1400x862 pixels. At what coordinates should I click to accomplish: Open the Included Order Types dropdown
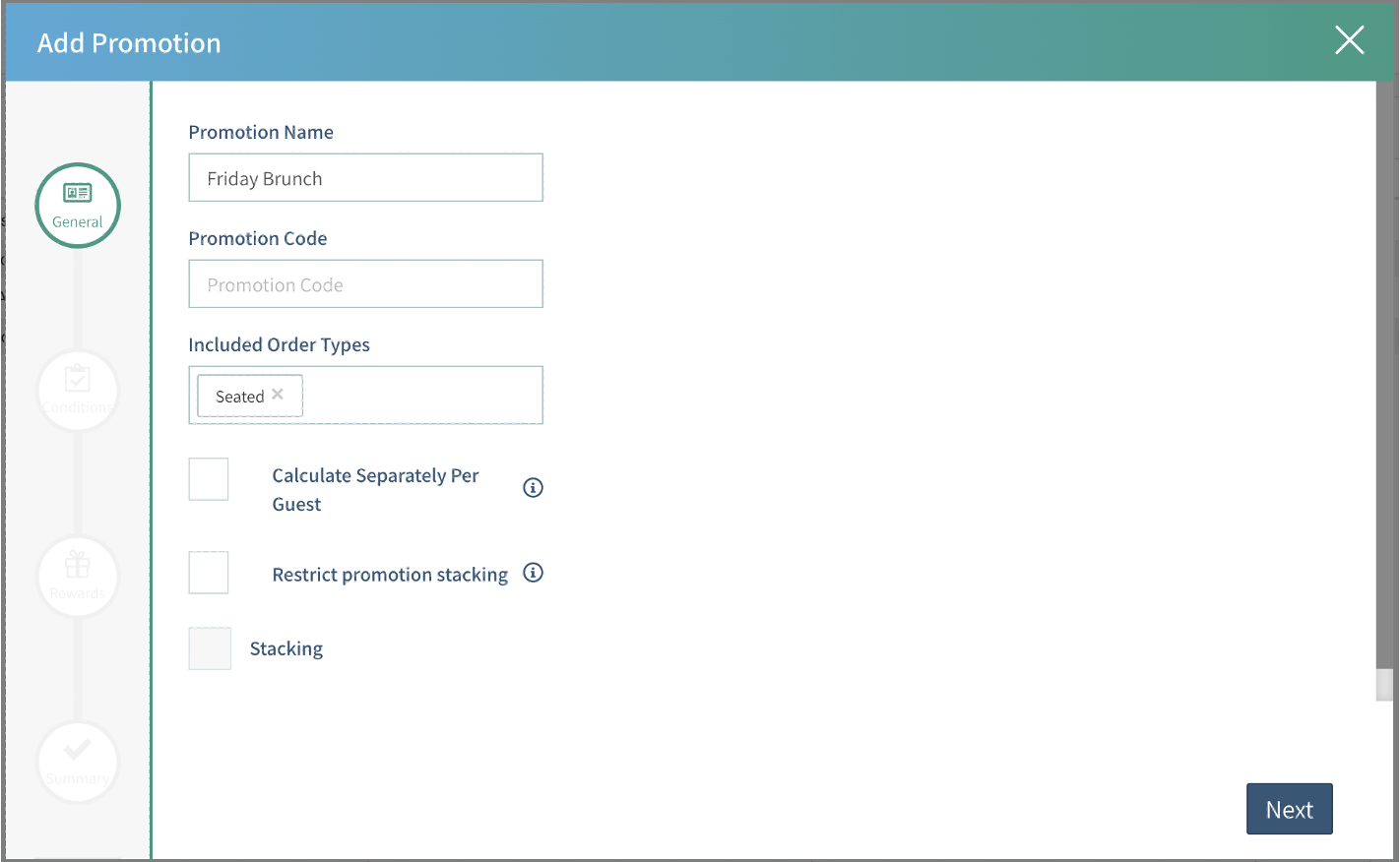coord(423,396)
